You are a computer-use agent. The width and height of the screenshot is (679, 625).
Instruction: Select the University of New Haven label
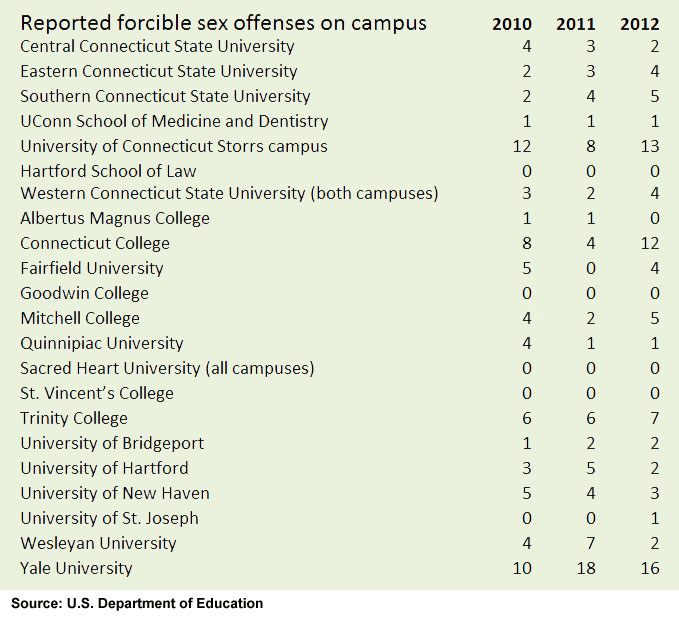(115, 493)
